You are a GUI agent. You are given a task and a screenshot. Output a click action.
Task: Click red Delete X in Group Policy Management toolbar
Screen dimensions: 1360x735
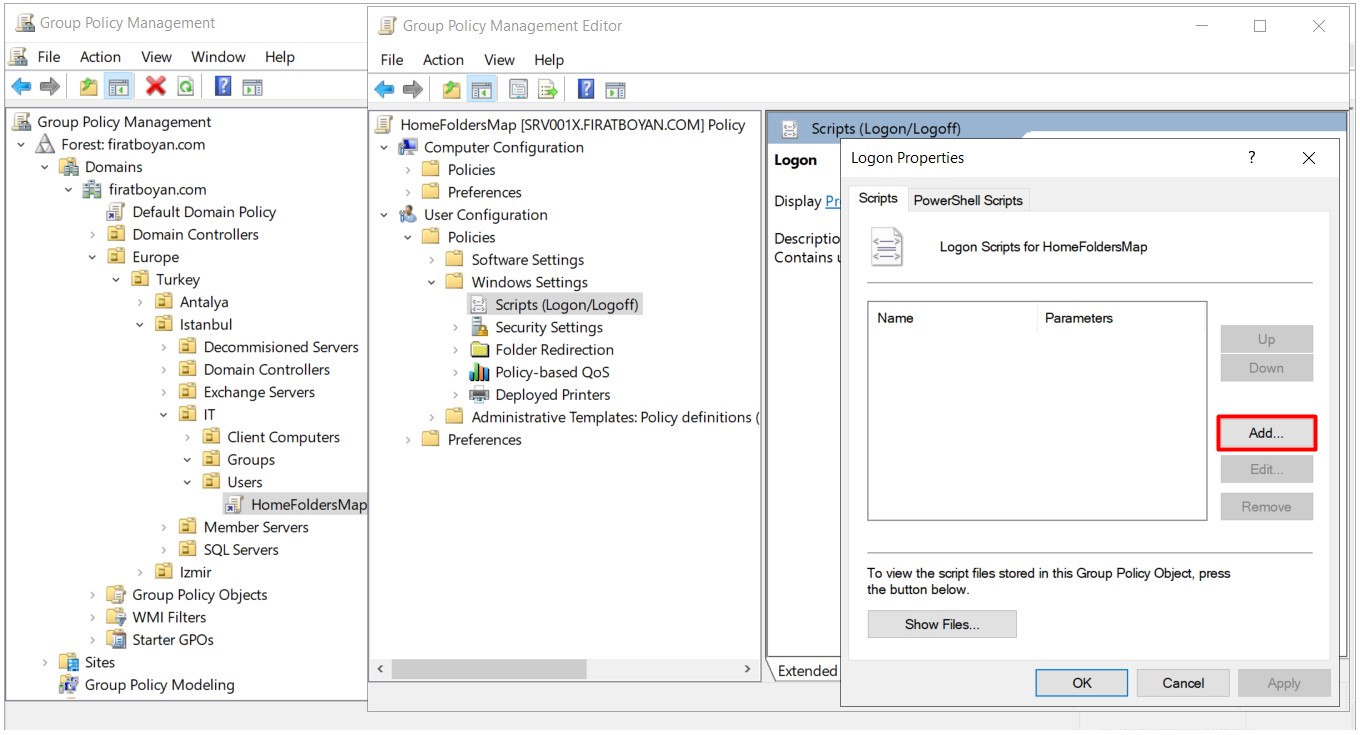click(x=155, y=87)
